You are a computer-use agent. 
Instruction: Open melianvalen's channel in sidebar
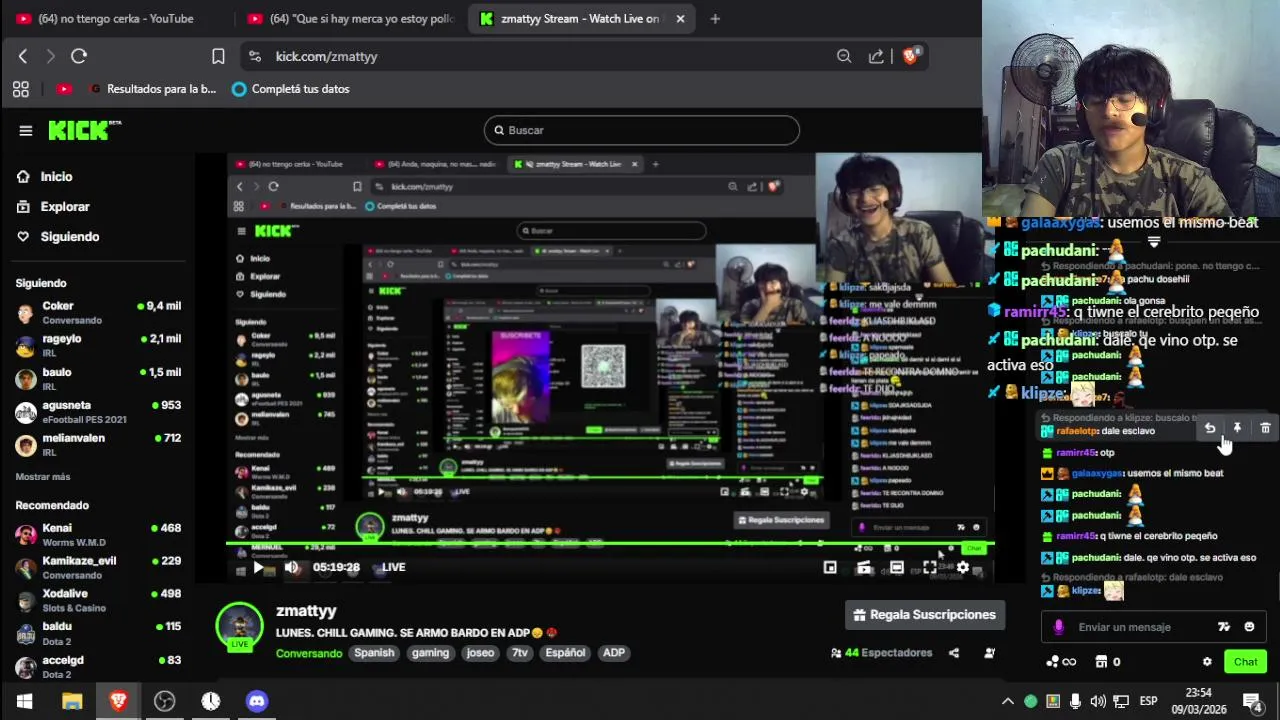98,445
